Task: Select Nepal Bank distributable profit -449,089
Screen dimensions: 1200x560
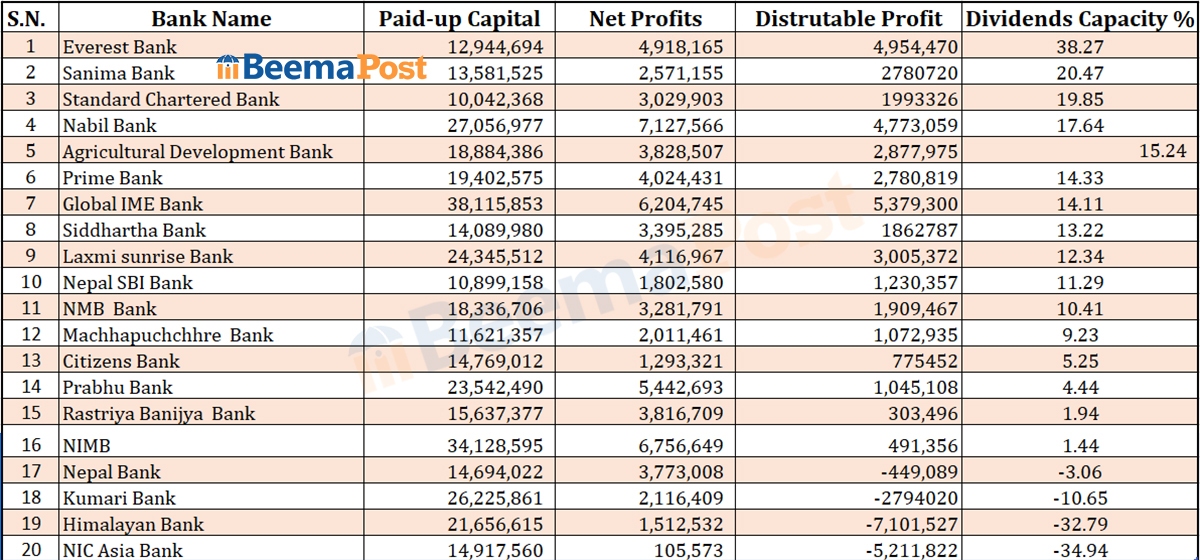Action: (916, 472)
